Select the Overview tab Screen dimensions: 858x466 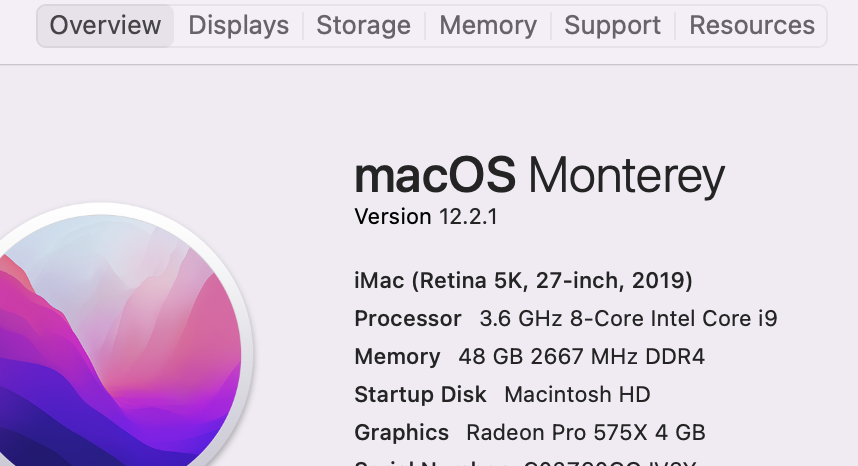[105, 26]
